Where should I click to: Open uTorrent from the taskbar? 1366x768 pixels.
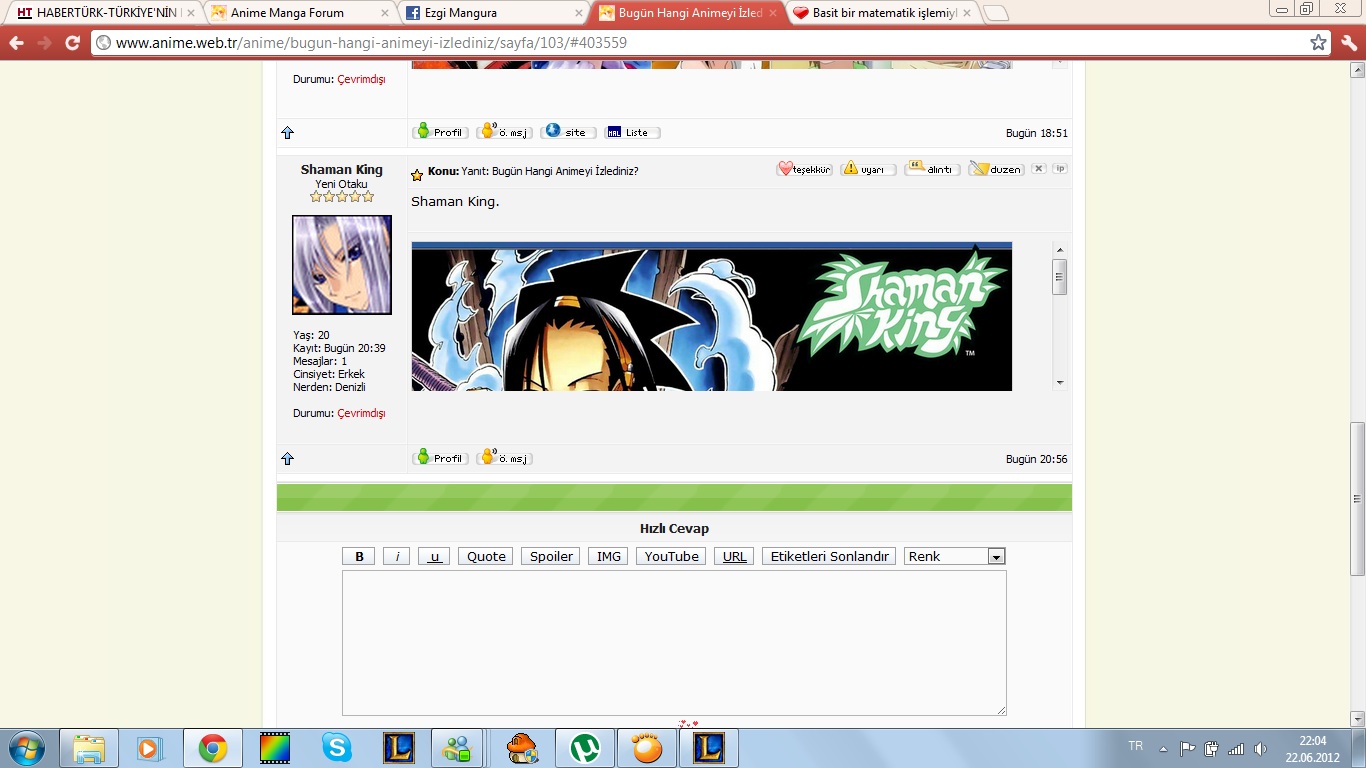click(585, 747)
